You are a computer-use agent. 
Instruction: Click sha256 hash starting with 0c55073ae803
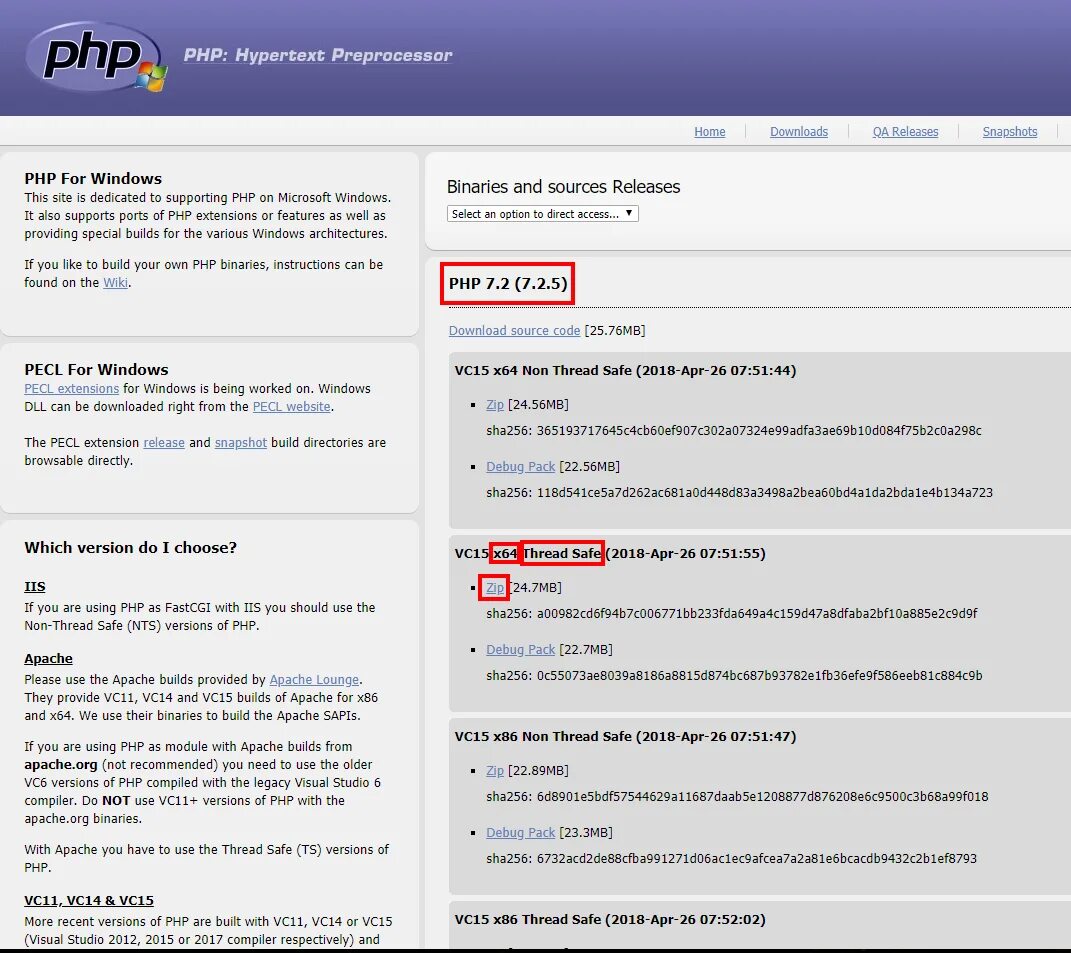point(760,676)
